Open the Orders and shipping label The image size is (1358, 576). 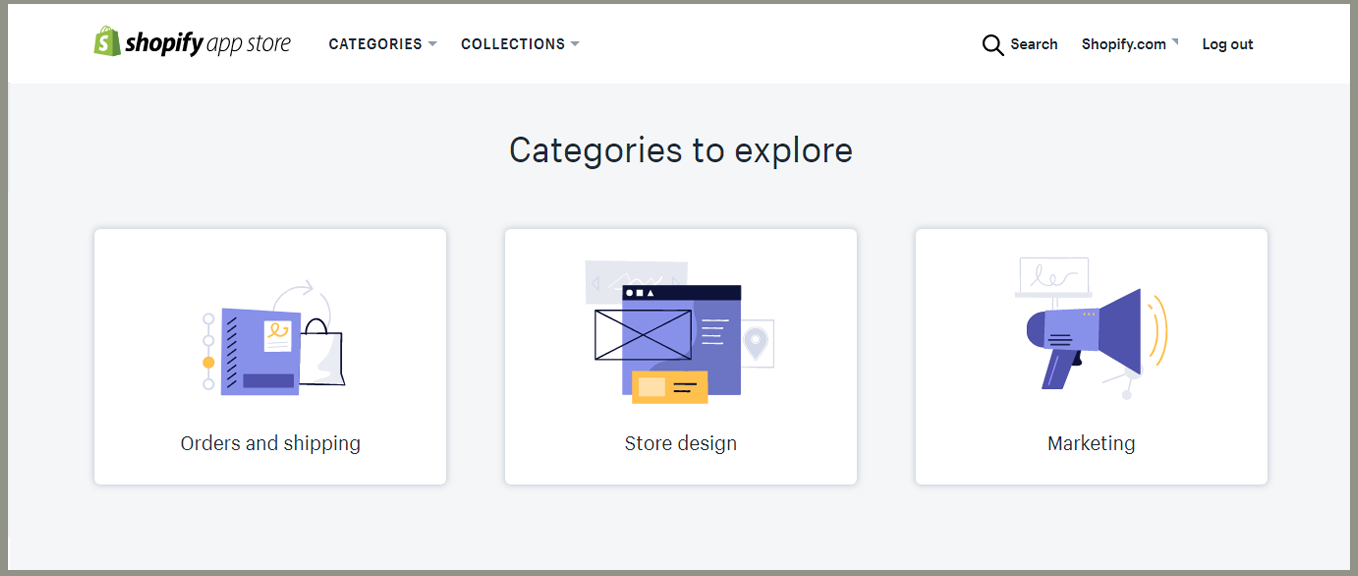coord(270,443)
